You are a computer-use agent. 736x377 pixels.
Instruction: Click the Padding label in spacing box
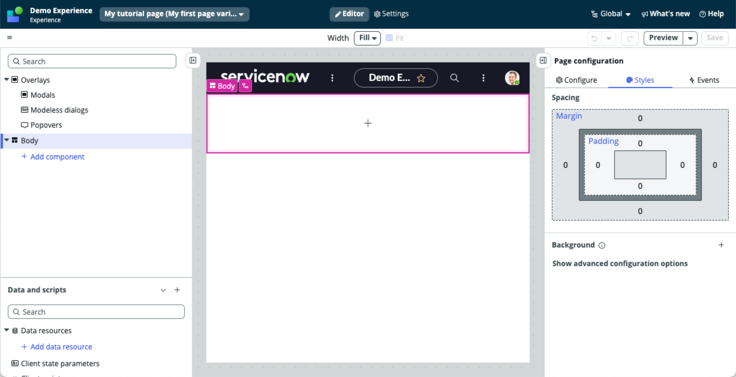click(603, 141)
